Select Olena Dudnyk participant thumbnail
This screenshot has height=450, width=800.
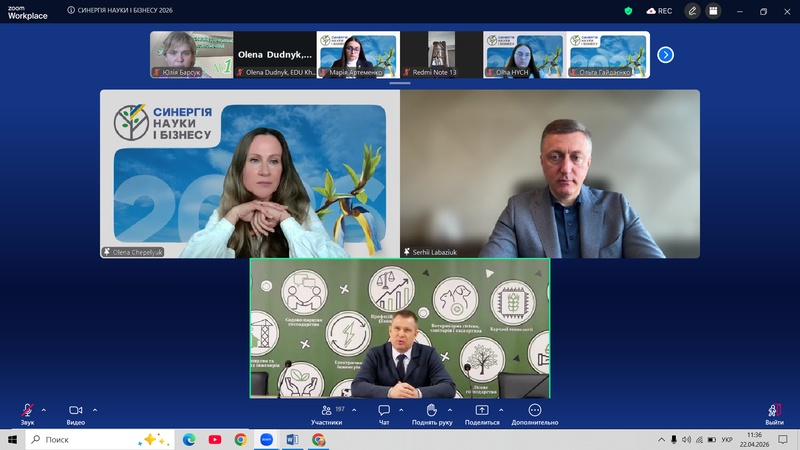(x=275, y=55)
